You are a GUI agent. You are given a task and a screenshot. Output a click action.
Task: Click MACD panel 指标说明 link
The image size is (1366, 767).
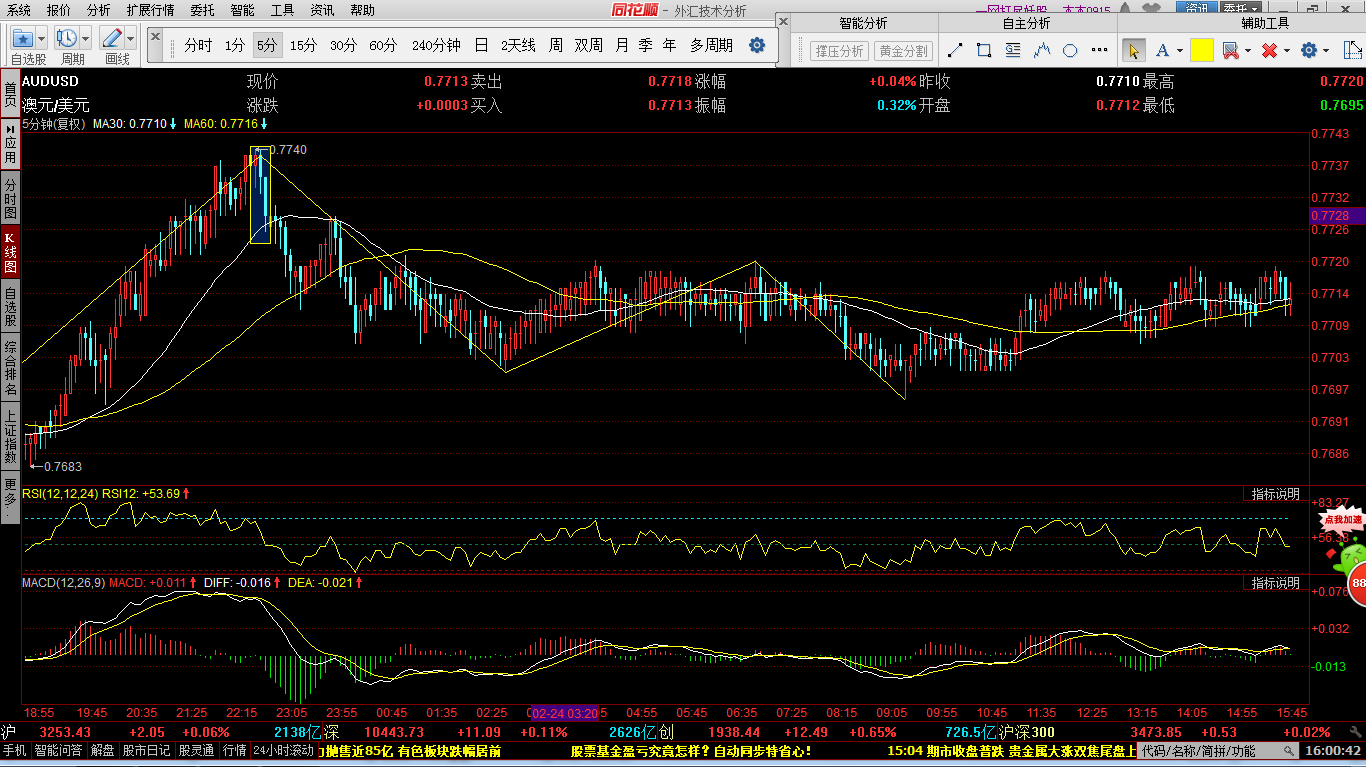[x=1275, y=583]
